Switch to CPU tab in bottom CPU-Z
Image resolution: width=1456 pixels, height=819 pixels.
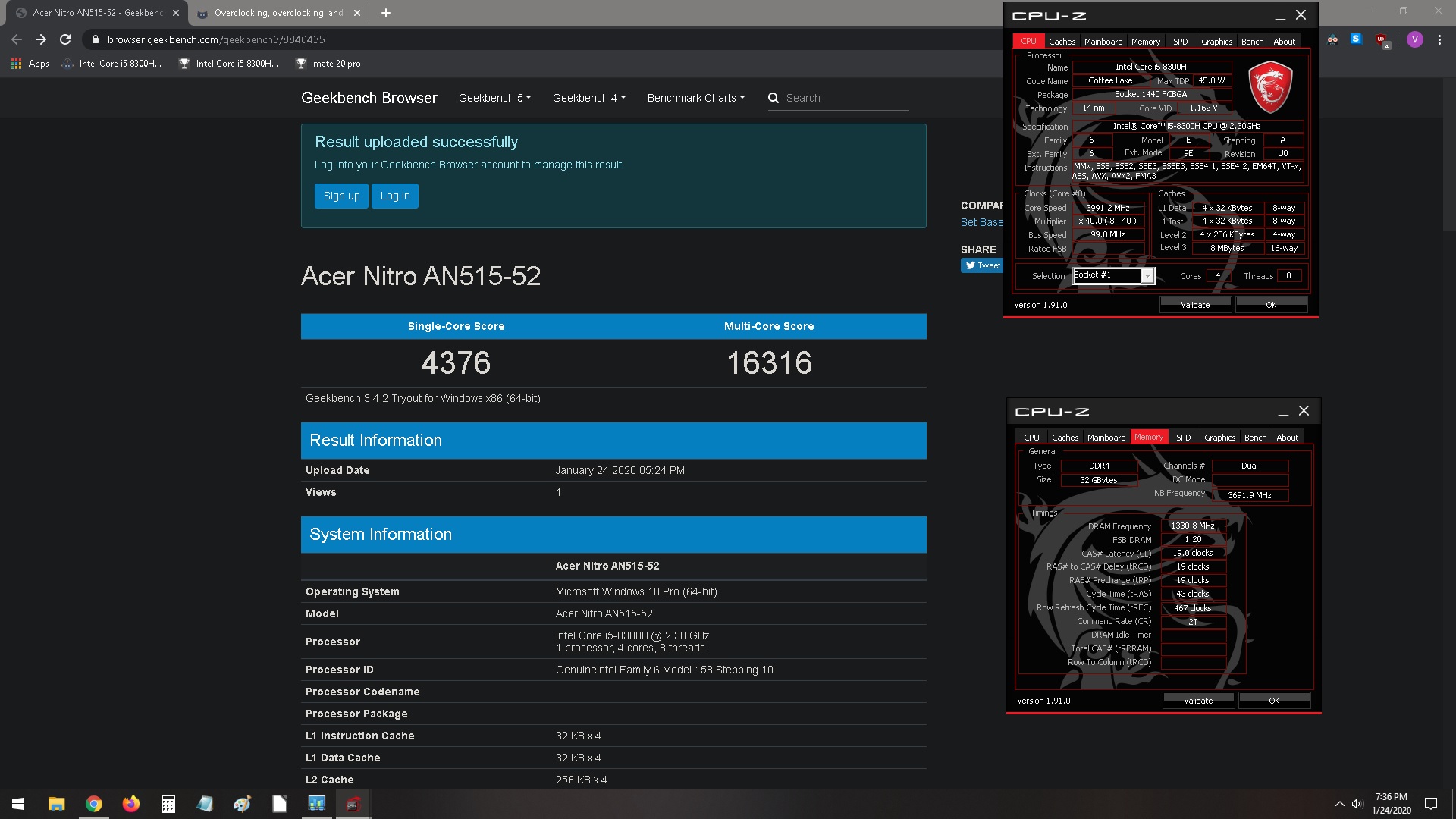click(1031, 438)
